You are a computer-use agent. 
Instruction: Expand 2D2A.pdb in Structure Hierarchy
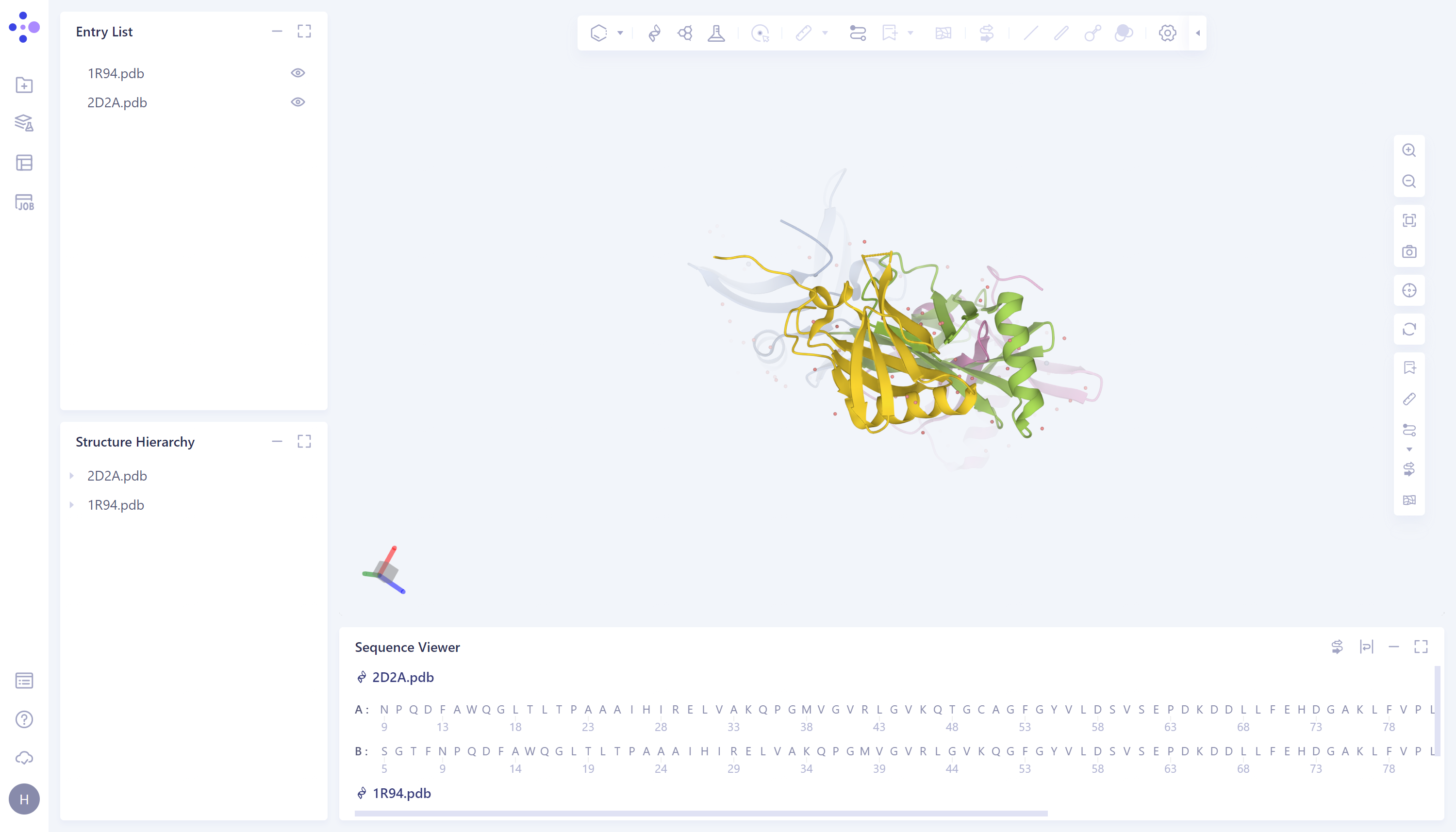[x=72, y=475]
